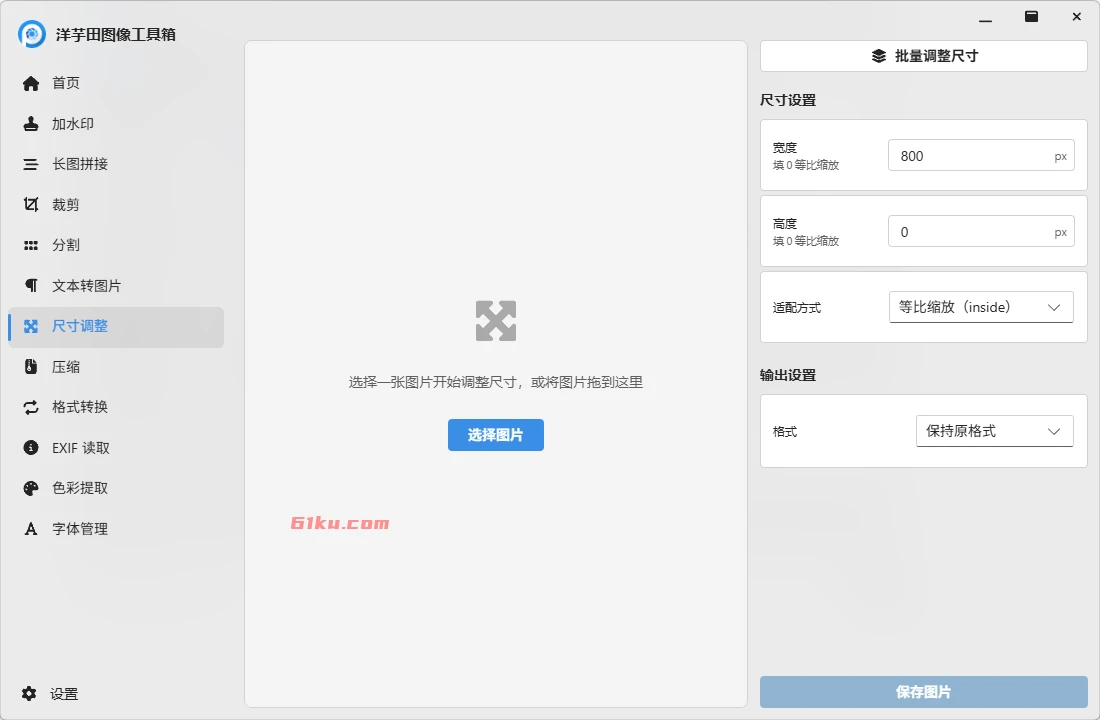Click the 选择图片 button
1100x720 pixels.
click(496, 435)
